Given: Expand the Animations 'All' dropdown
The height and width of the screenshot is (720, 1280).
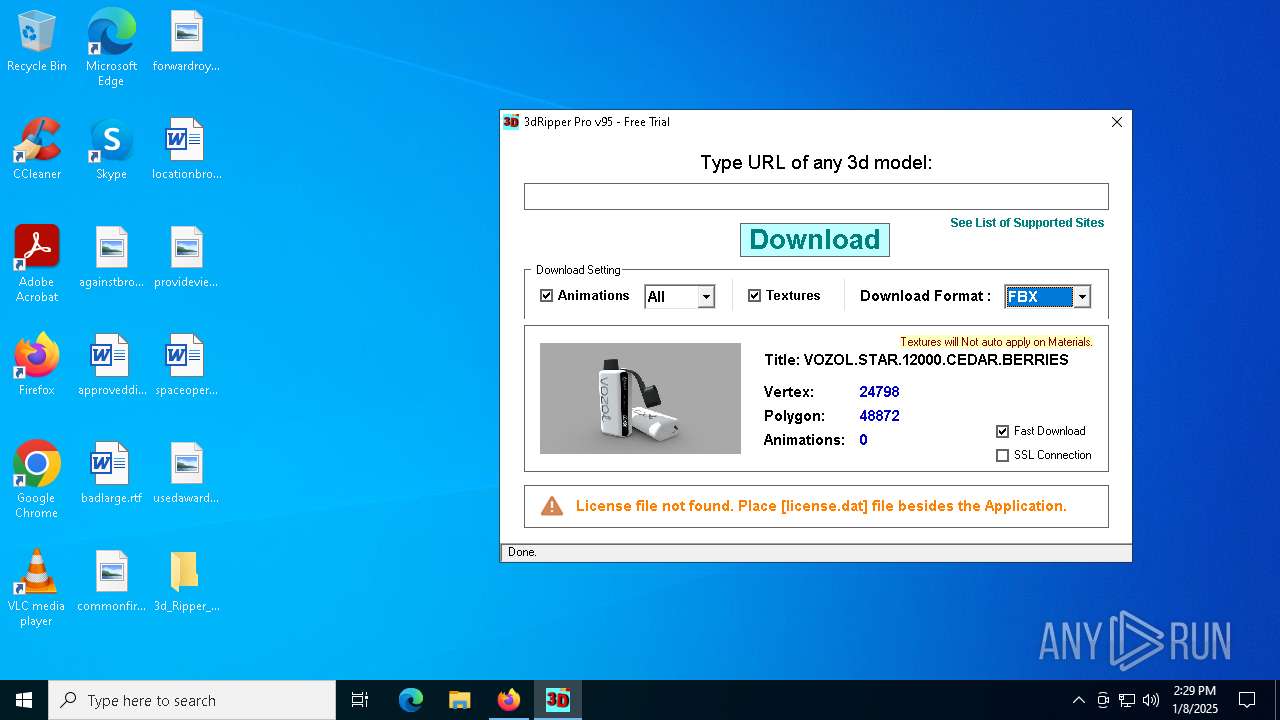Looking at the screenshot, I should [x=706, y=297].
